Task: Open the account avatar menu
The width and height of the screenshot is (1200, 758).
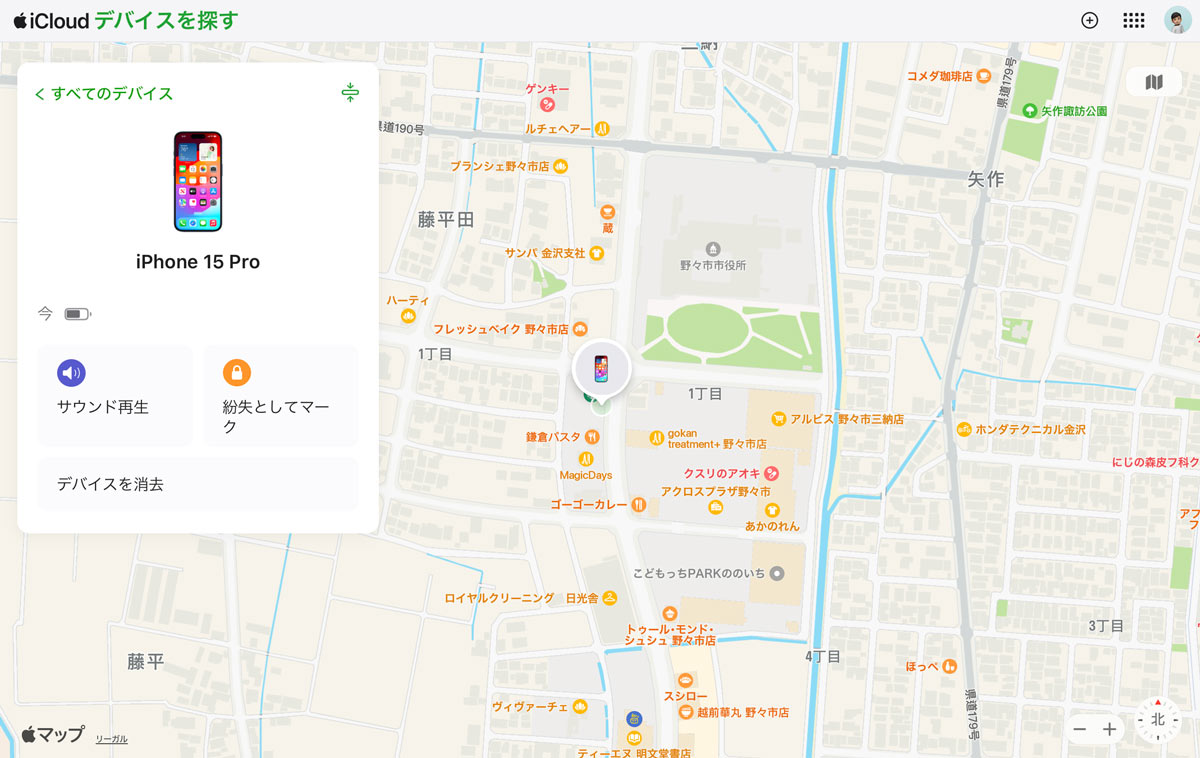Action: (1177, 20)
